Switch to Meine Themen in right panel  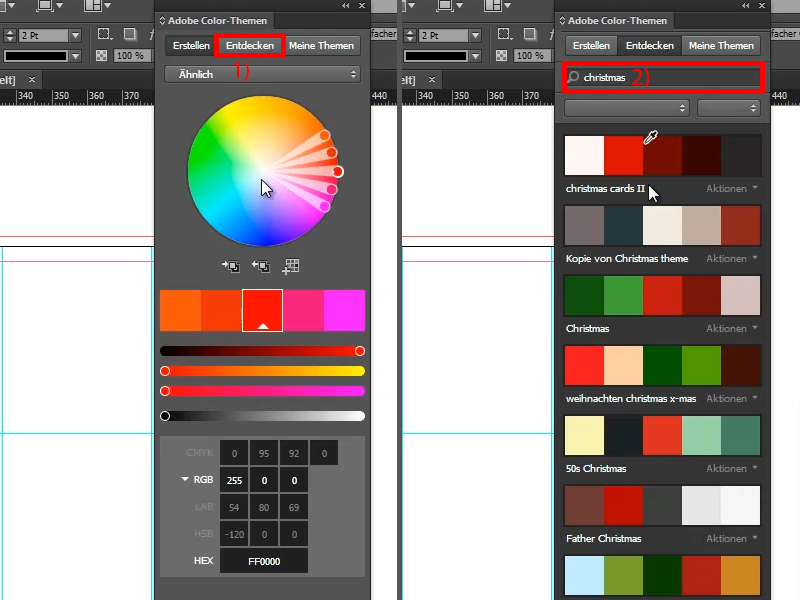pos(721,45)
